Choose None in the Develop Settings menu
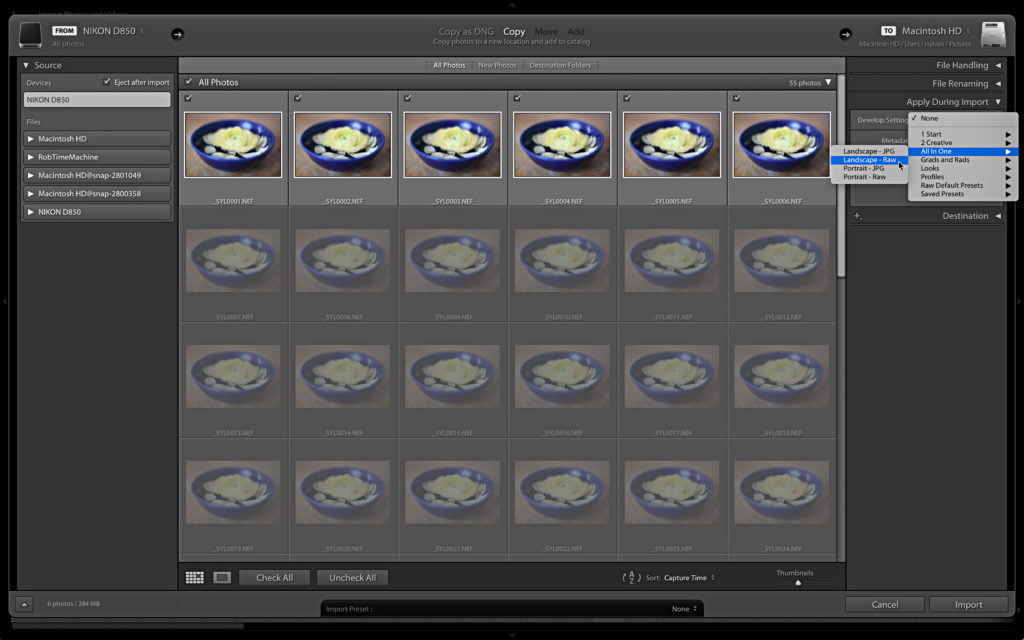This screenshot has width=1024, height=640. (x=963, y=118)
